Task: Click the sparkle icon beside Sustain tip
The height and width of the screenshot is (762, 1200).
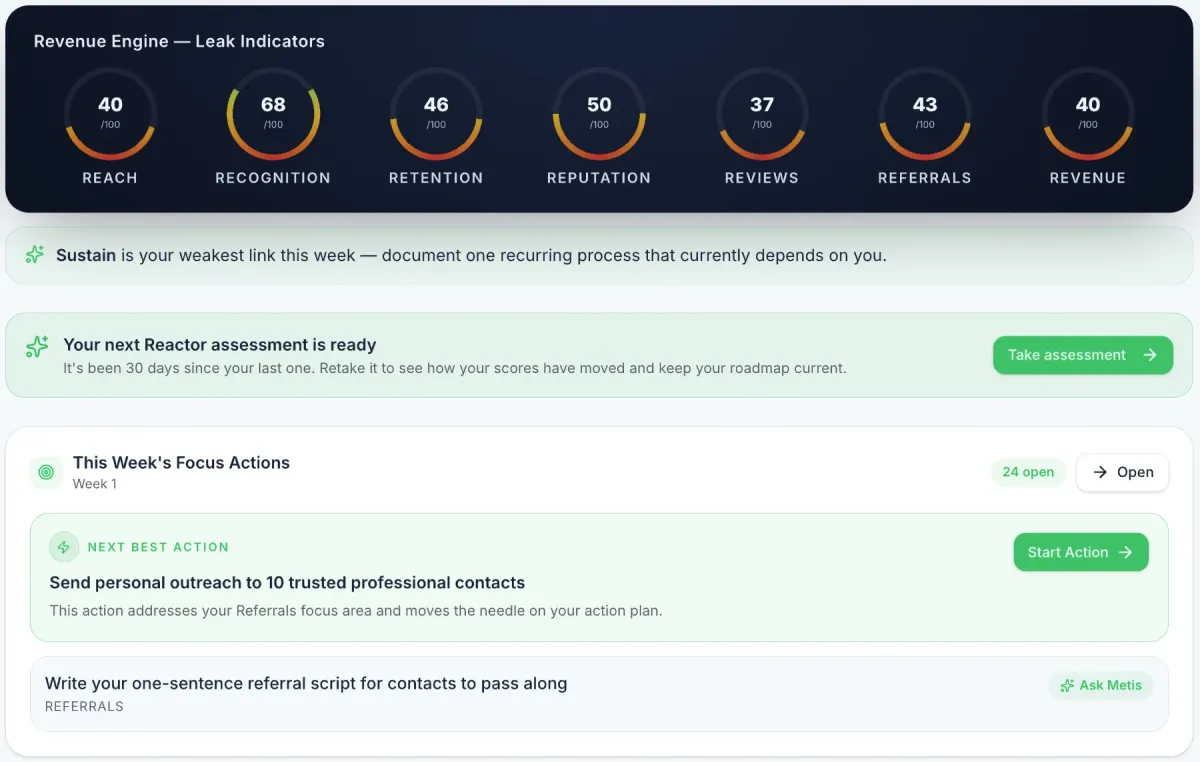Action: (35, 255)
